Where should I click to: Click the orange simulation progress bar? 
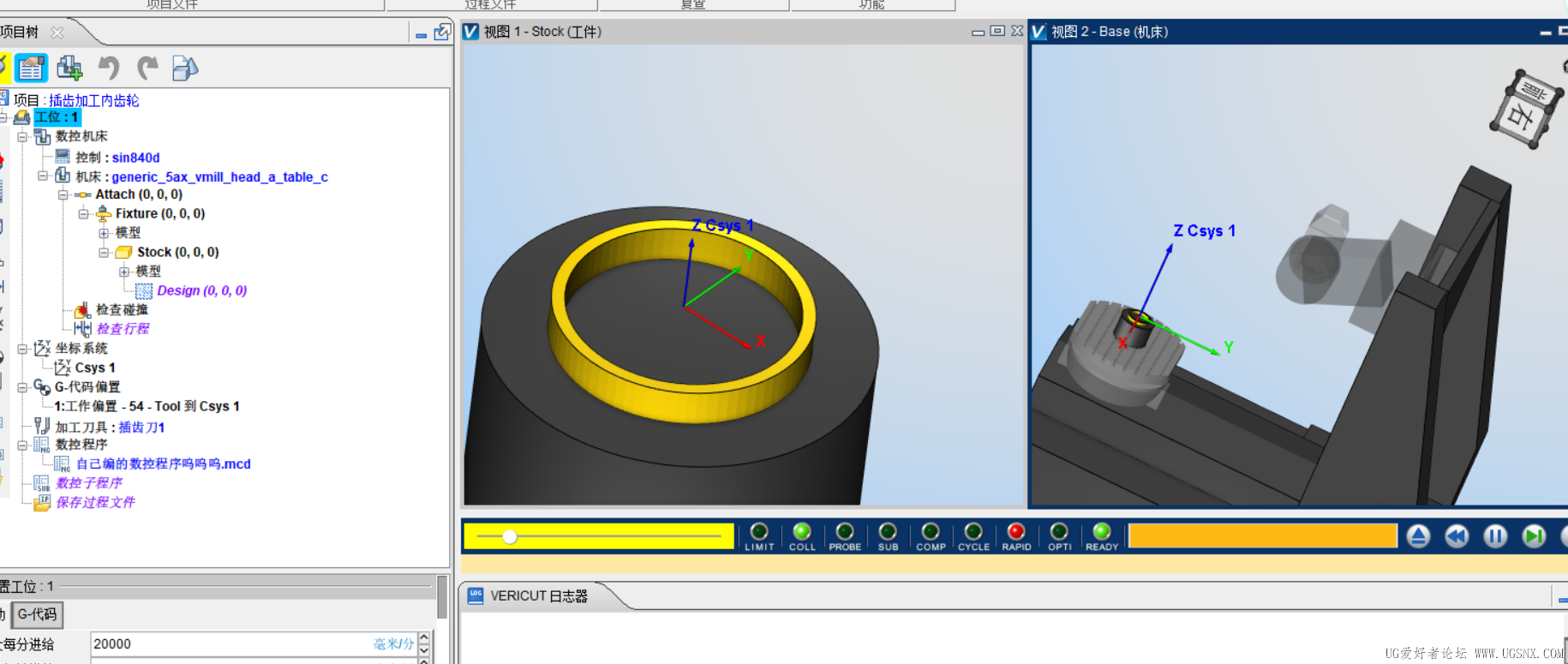pos(1263,536)
